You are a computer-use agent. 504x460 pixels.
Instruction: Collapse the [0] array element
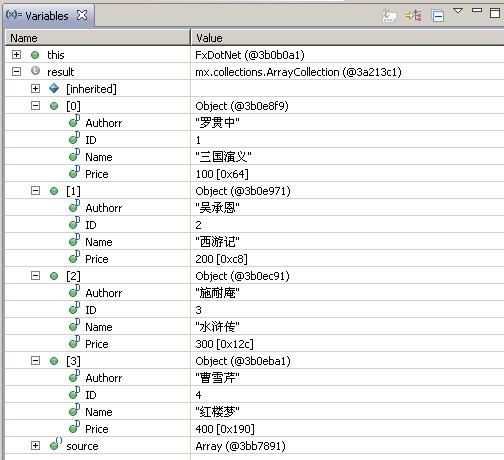pyautogui.click(x=35, y=106)
